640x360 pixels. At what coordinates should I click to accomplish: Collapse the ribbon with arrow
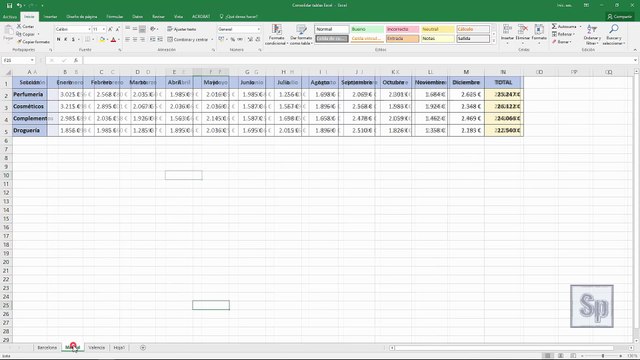pyautogui.click(x=635, y=50)
